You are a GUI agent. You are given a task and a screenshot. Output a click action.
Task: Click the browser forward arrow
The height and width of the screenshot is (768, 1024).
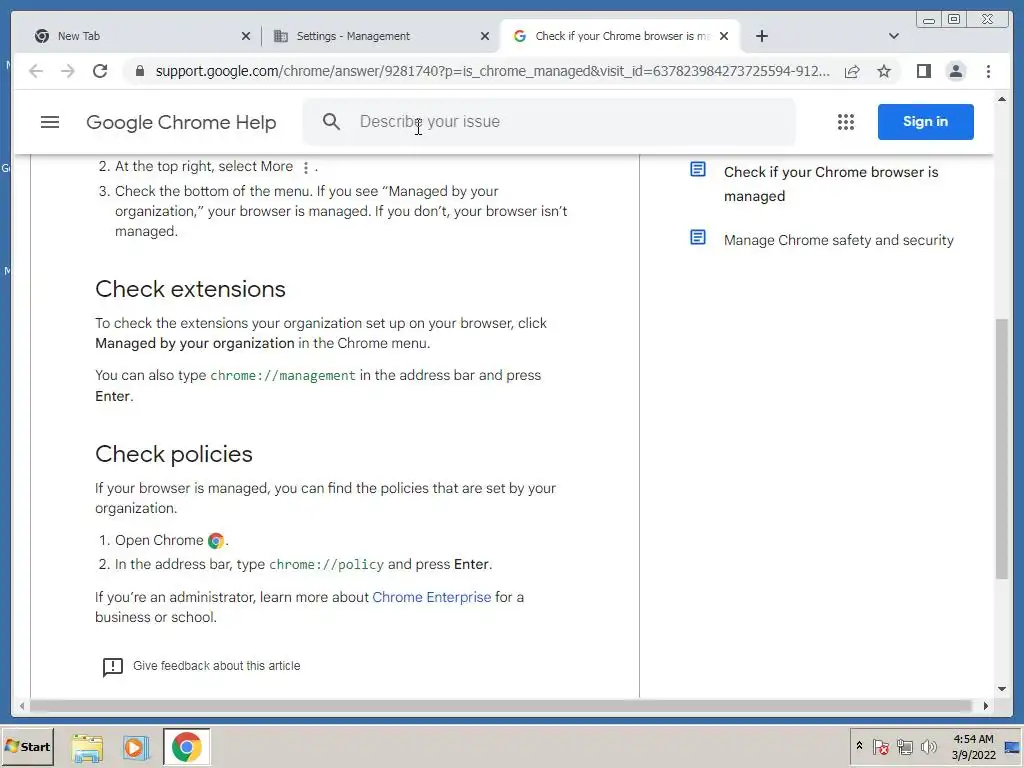pyautogui.click(x=68, y=71)
